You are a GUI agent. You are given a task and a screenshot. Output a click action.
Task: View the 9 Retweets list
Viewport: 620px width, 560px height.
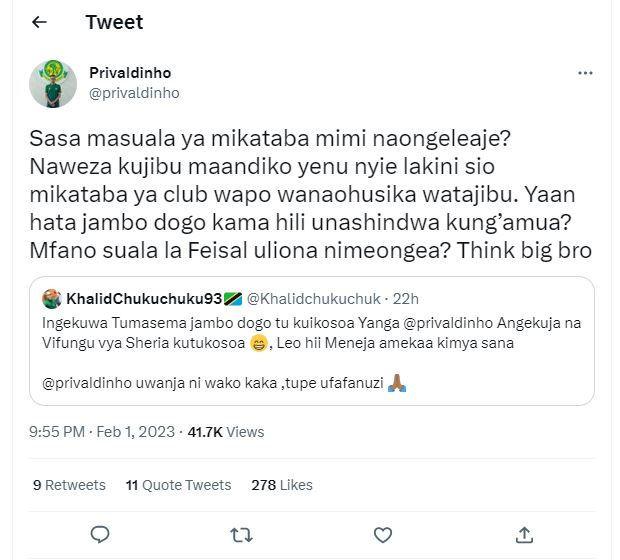tap(69, 485)
